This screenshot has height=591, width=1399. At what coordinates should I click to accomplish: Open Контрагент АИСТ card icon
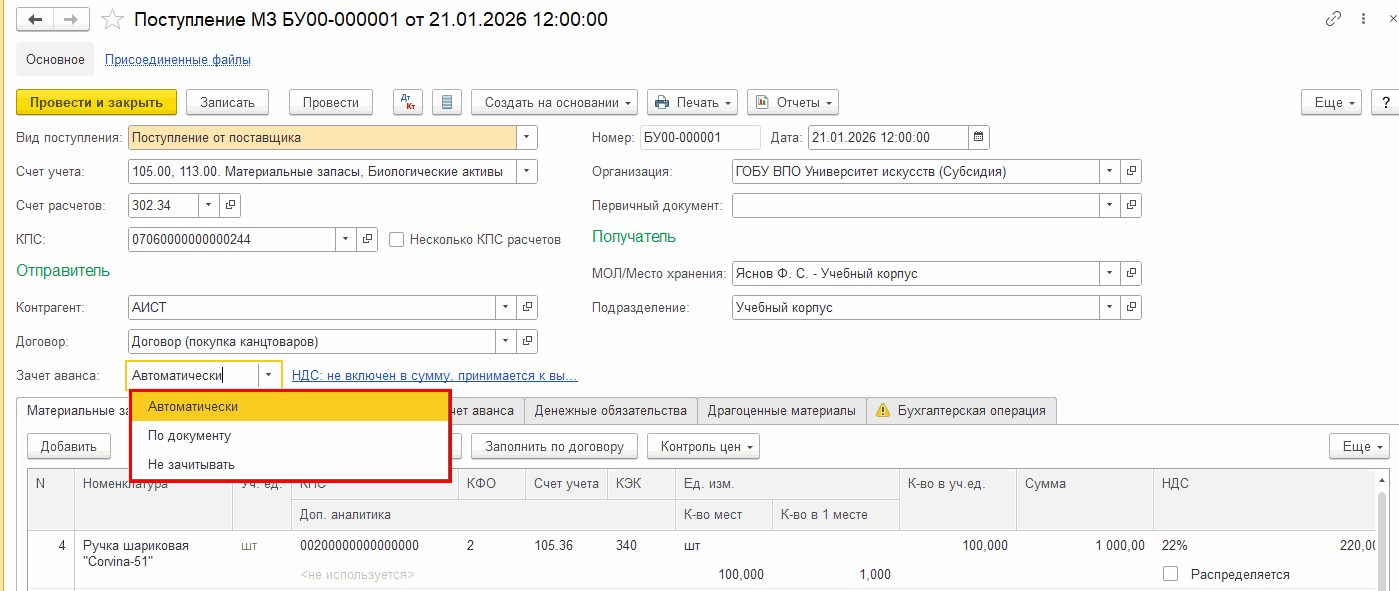coord(528,307)
